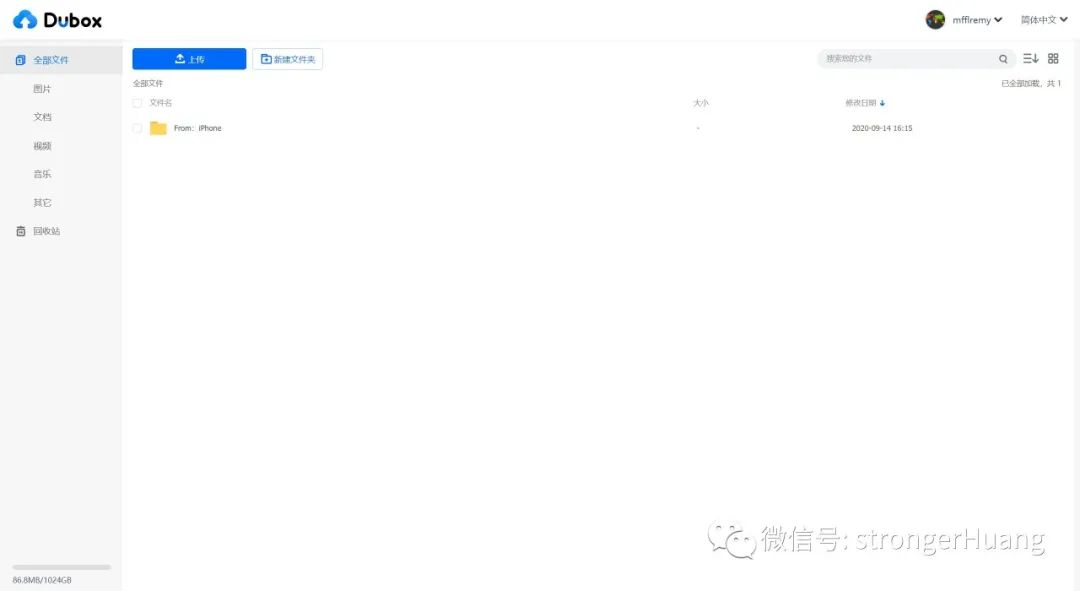Image resolution: width=1080 pixels, height=591 pixels.
Task: Switch to the 文档 (Documents) tab
Action: [42, 116]
